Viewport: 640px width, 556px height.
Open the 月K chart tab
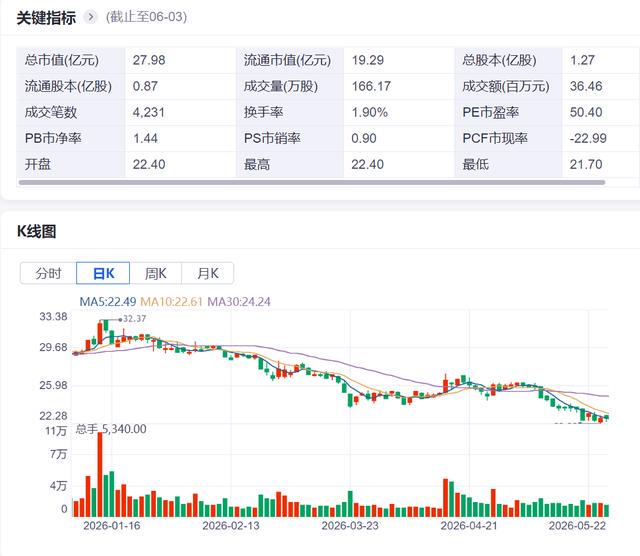pos(208,273)
